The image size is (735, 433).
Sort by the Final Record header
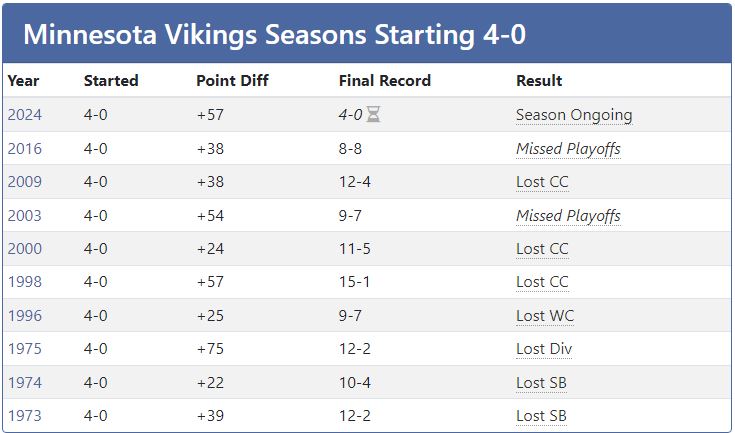click(x=385, y=81)
